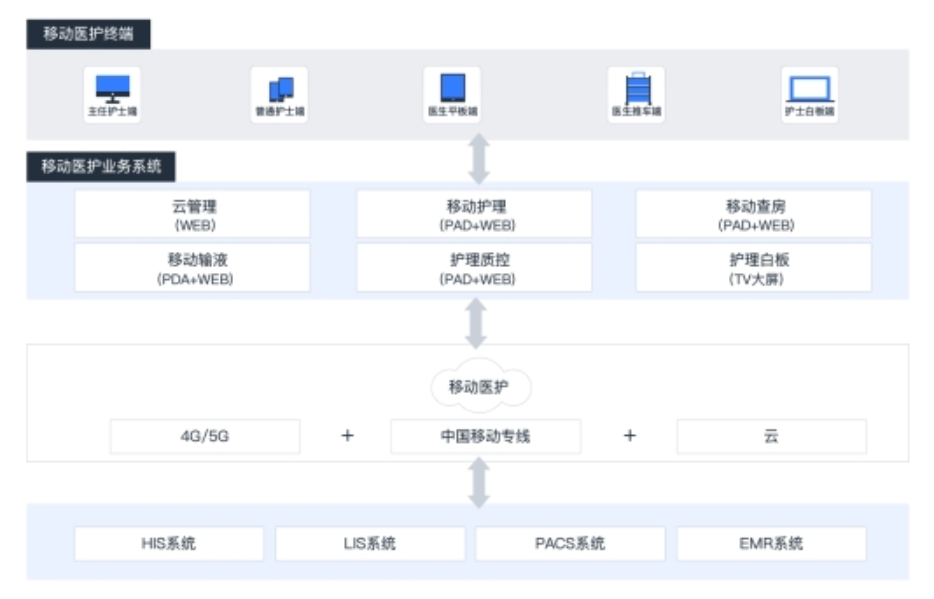Select the 移动医护终端 header tab
The height and width of the screenshot is (599, 934).
click(x=88, y=34)
